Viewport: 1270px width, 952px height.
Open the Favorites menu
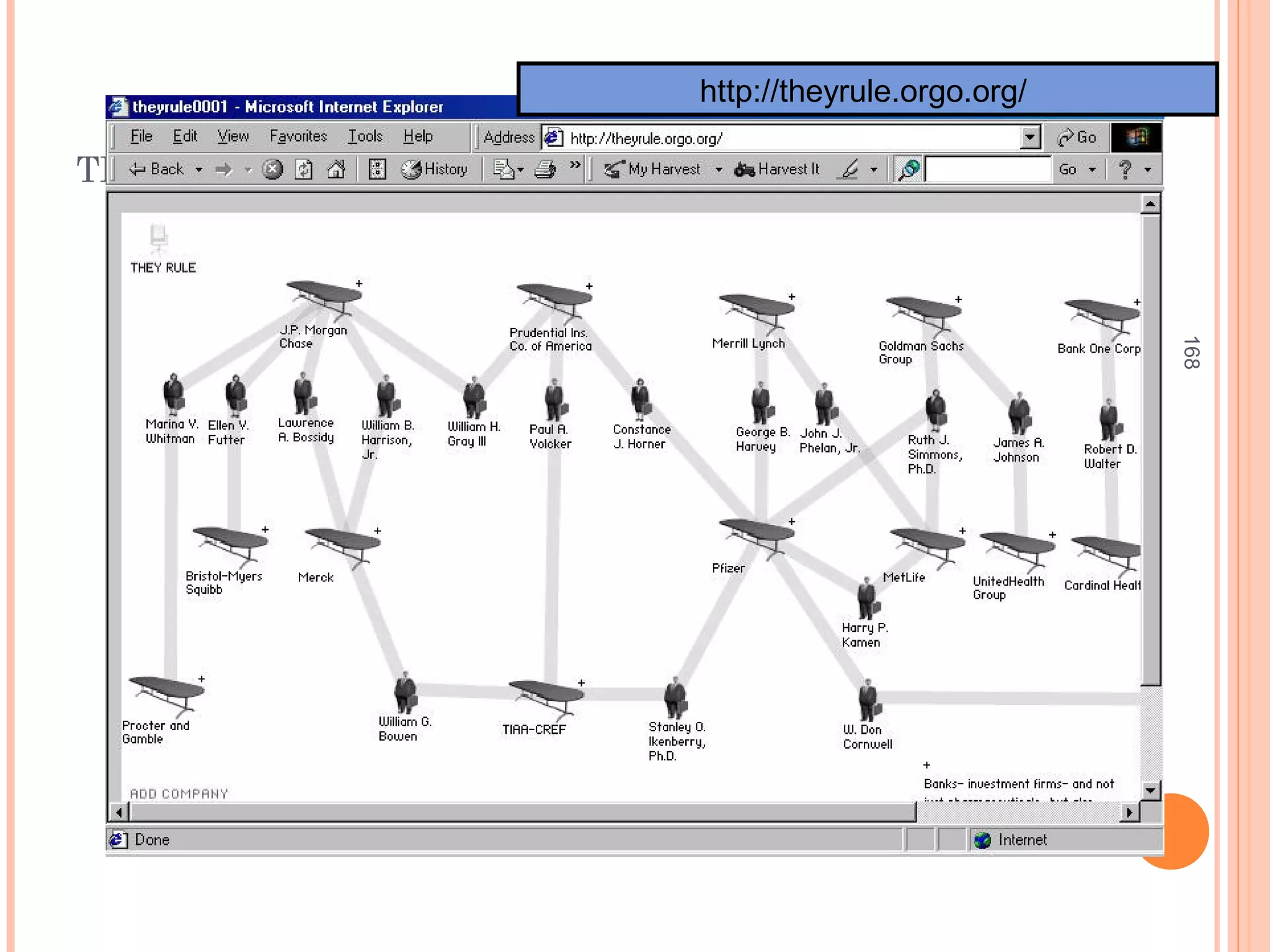(298, 136)
